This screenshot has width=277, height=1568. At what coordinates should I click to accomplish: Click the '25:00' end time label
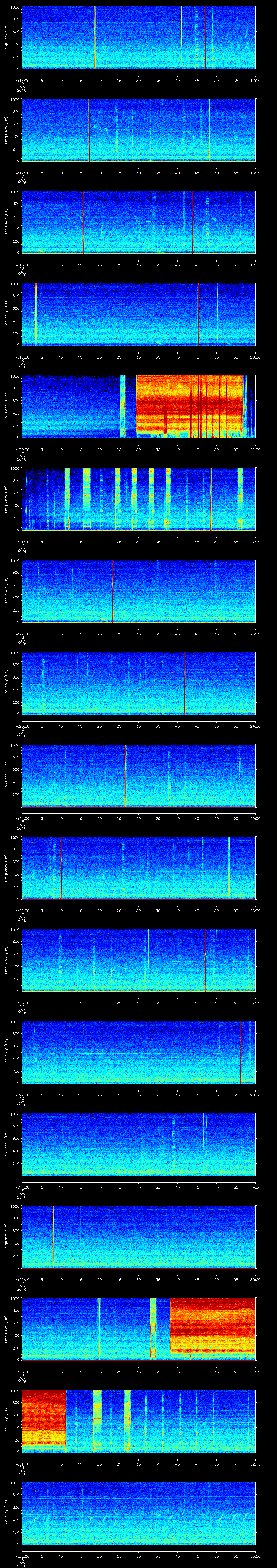click(x=255, y=818)
